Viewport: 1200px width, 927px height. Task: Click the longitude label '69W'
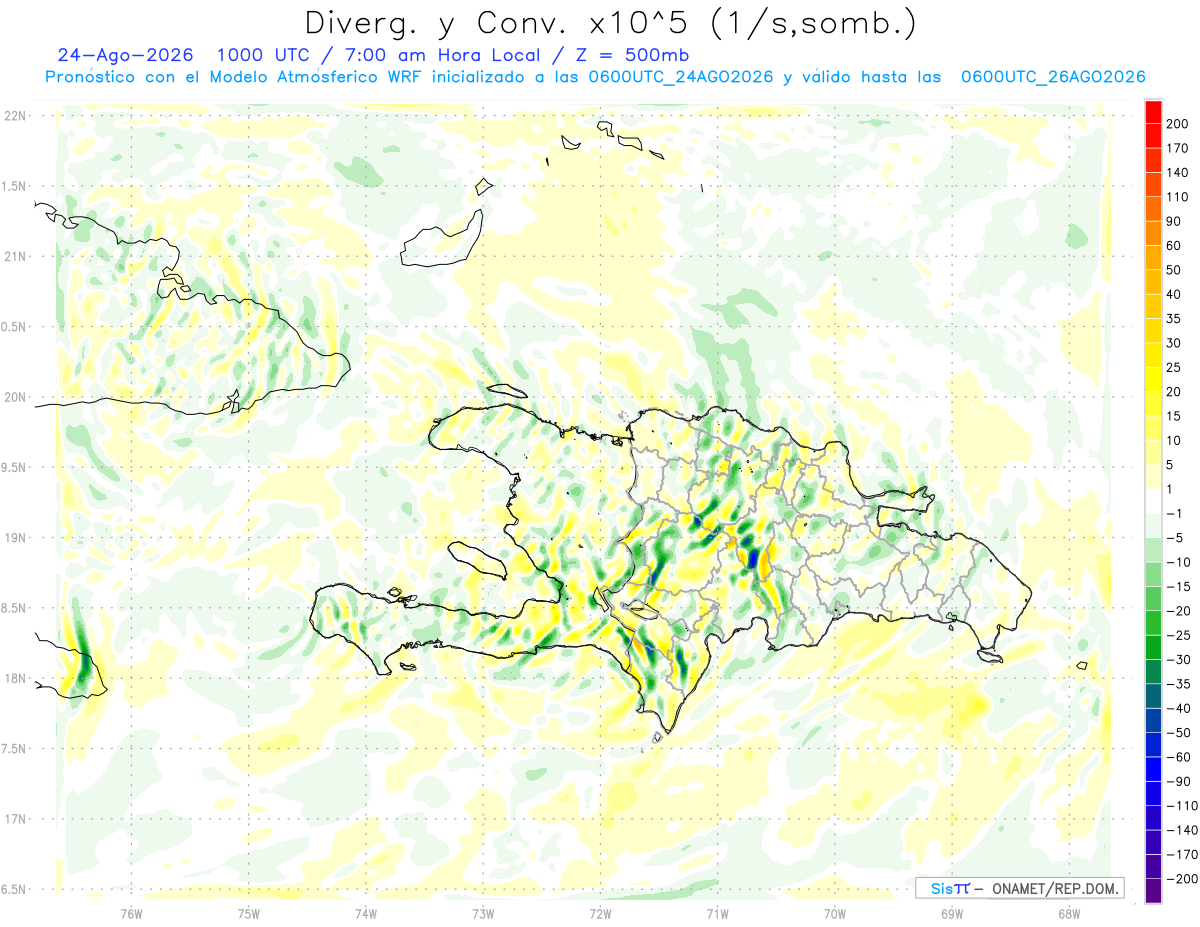(x=952, y=914)
